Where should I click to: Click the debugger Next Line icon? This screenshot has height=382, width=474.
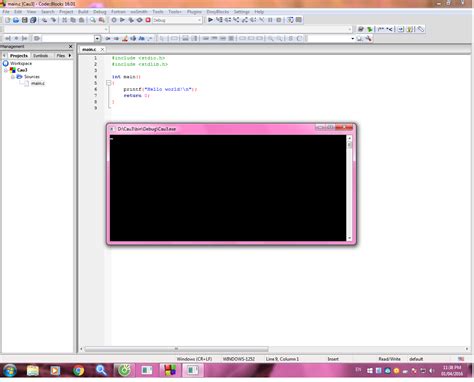click(x=228, y=20)
